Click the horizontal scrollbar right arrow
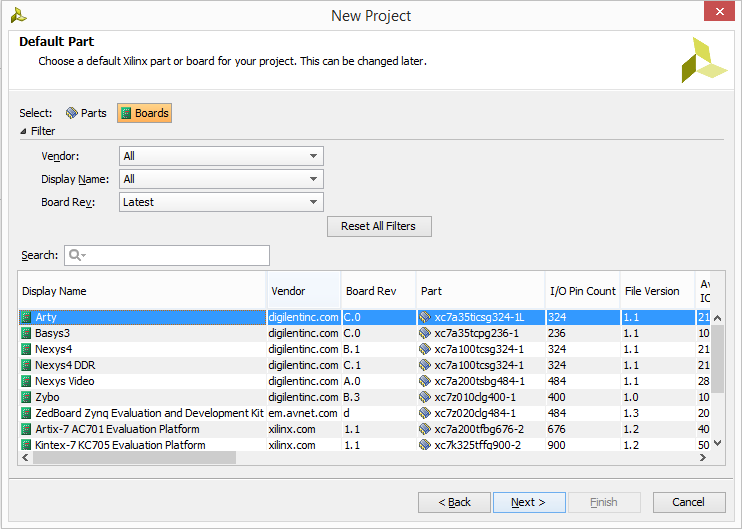742x529 pixels. [x=703, y=458]
